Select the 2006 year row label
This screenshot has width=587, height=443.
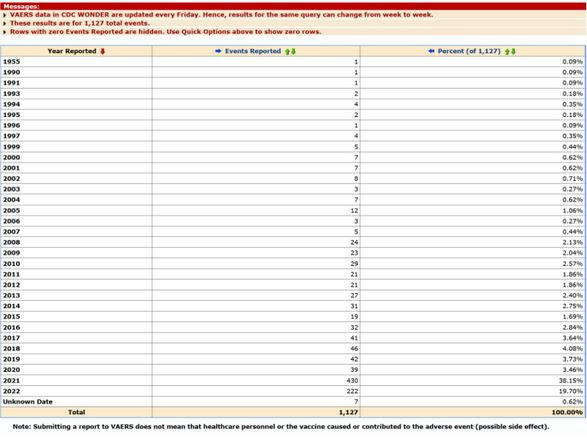(12, 221)
